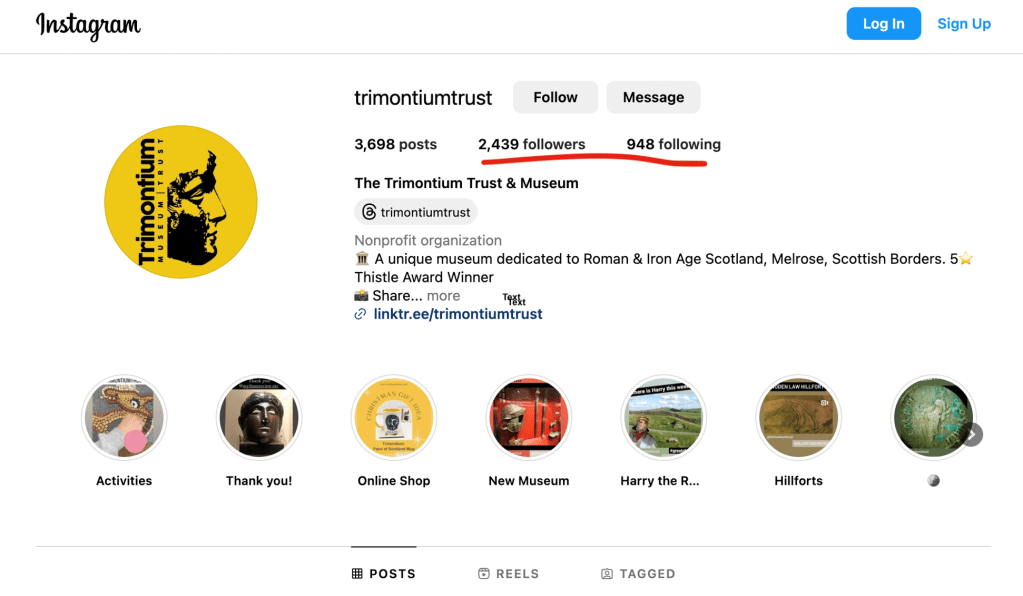
Task: Switch to the Reels tab
Action: pos(509,574)
